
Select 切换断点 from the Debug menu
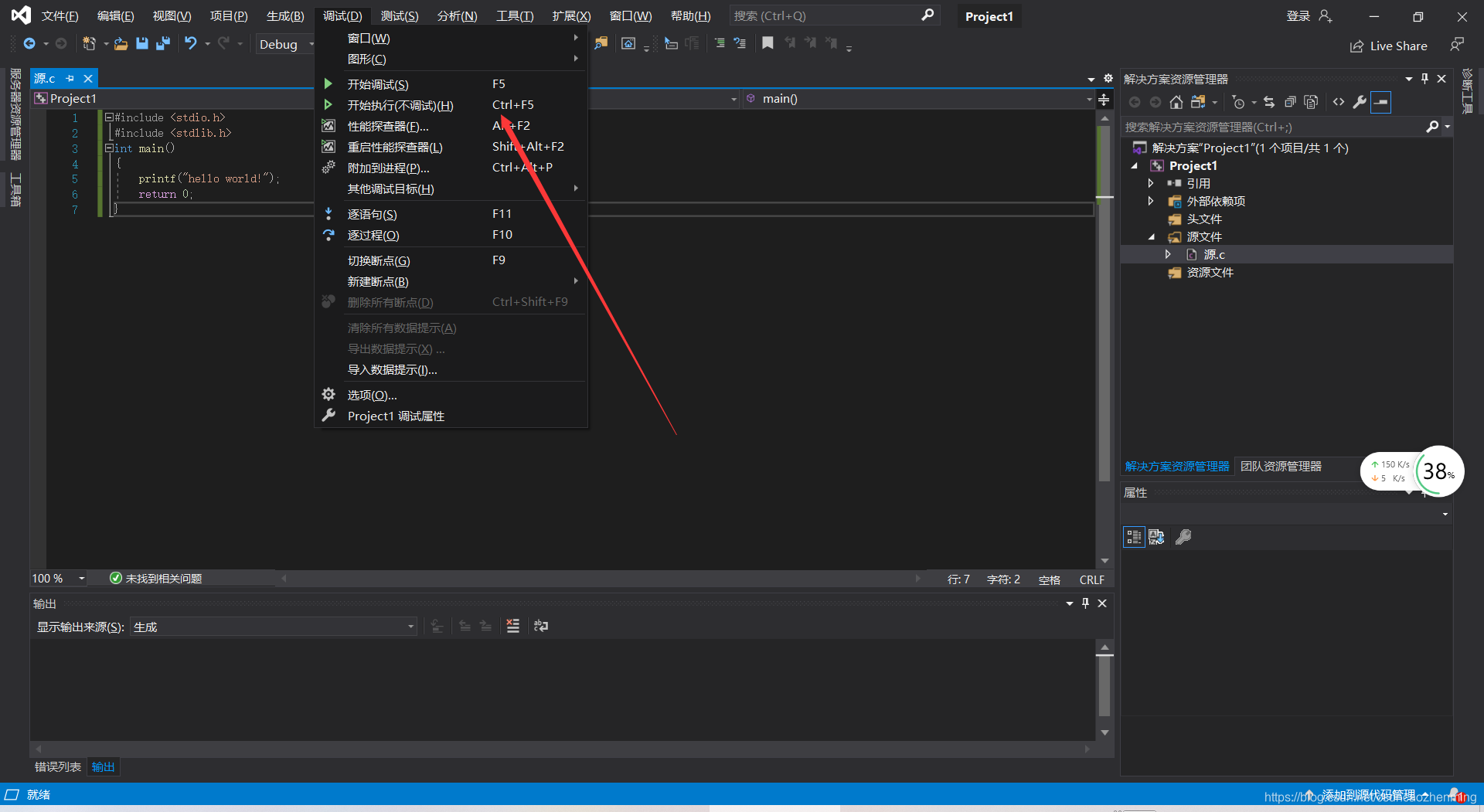click(x=378, y=260)
